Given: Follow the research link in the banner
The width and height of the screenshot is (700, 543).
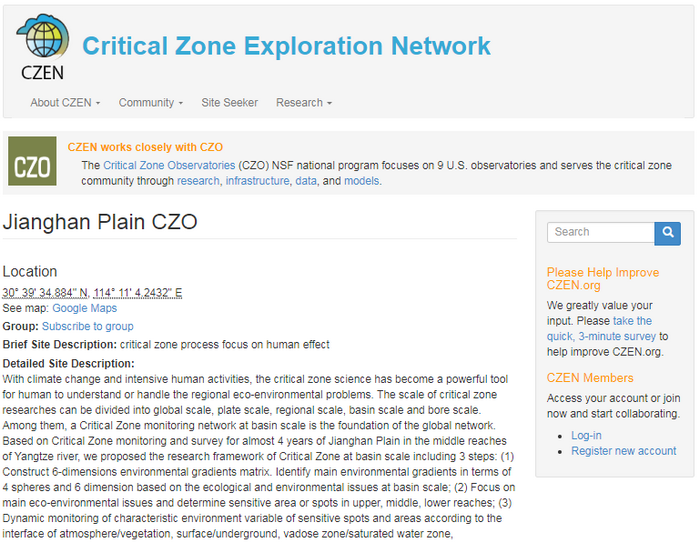Looking at the screenshot, I should pyautogui.click(x=198, y=181).
